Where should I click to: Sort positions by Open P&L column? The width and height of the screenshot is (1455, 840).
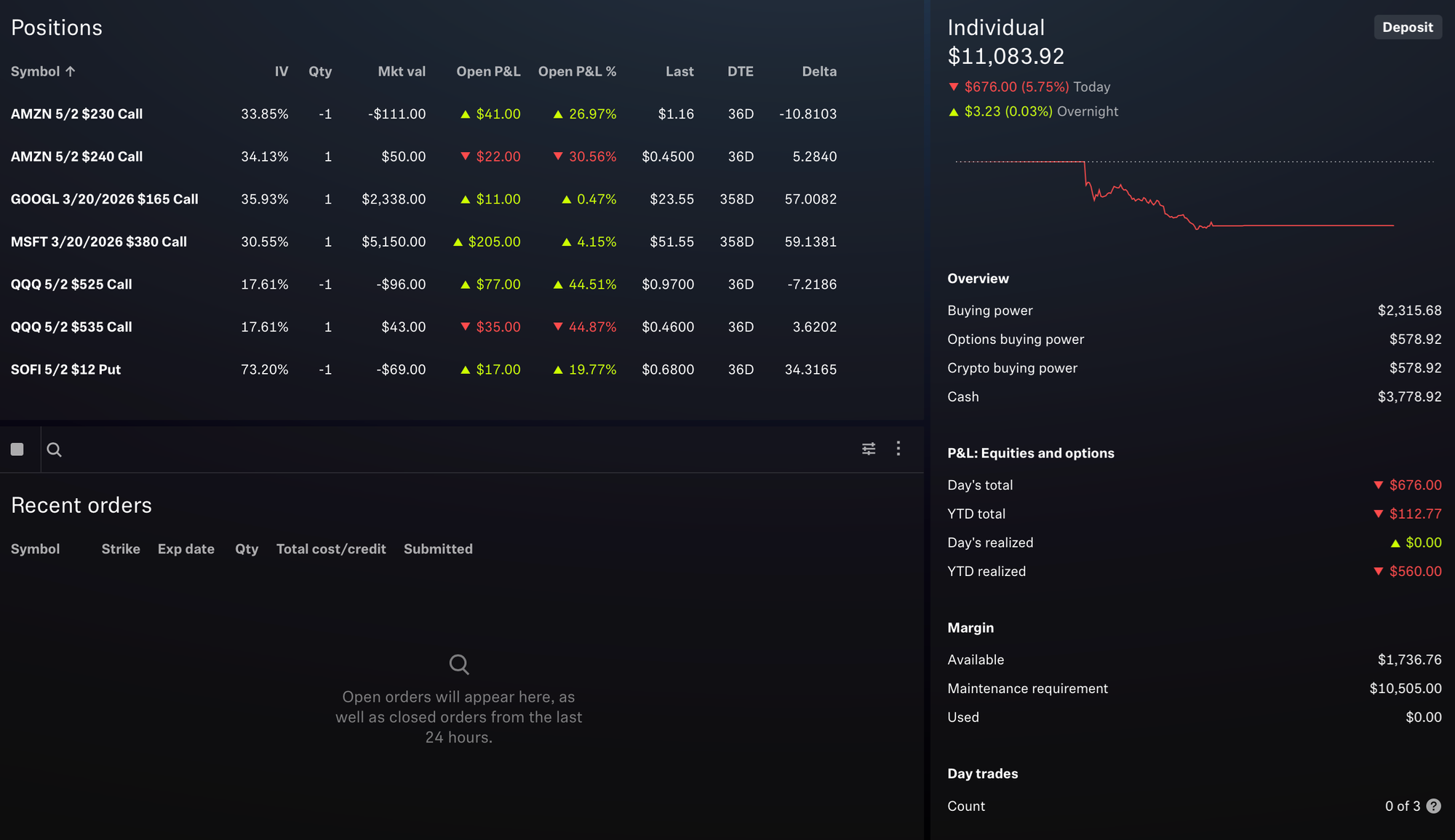488,71
